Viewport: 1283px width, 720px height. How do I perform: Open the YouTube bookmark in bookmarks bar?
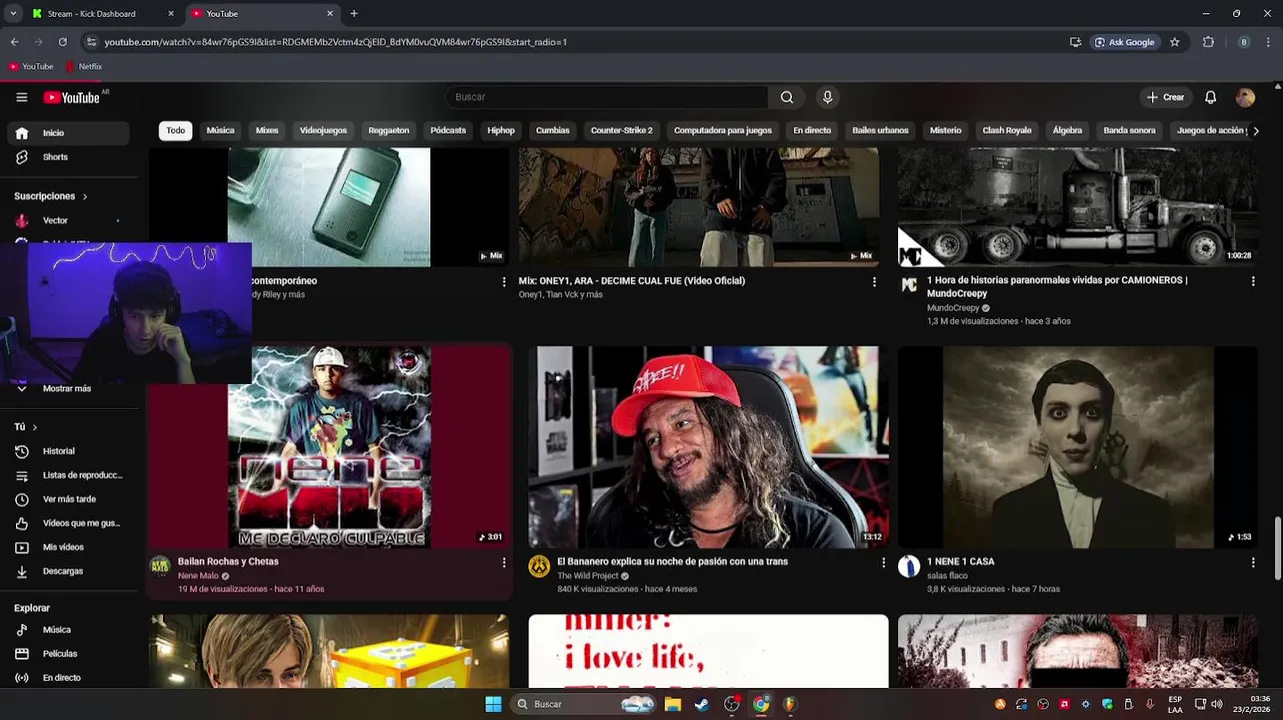pyautogui.click(x=31, y=67)
